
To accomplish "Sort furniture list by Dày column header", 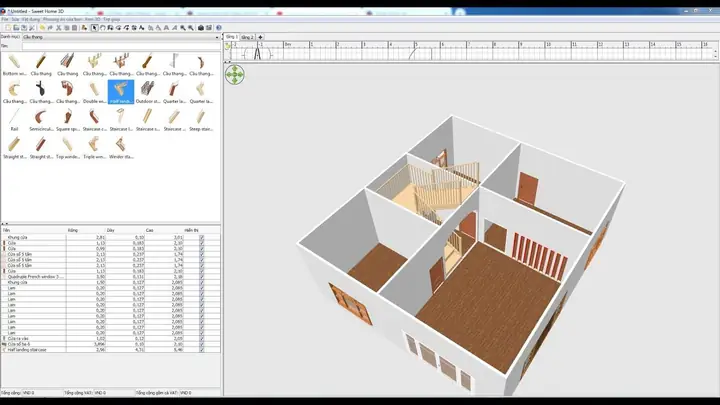I will pyautogui.click(x=125, y=230).
